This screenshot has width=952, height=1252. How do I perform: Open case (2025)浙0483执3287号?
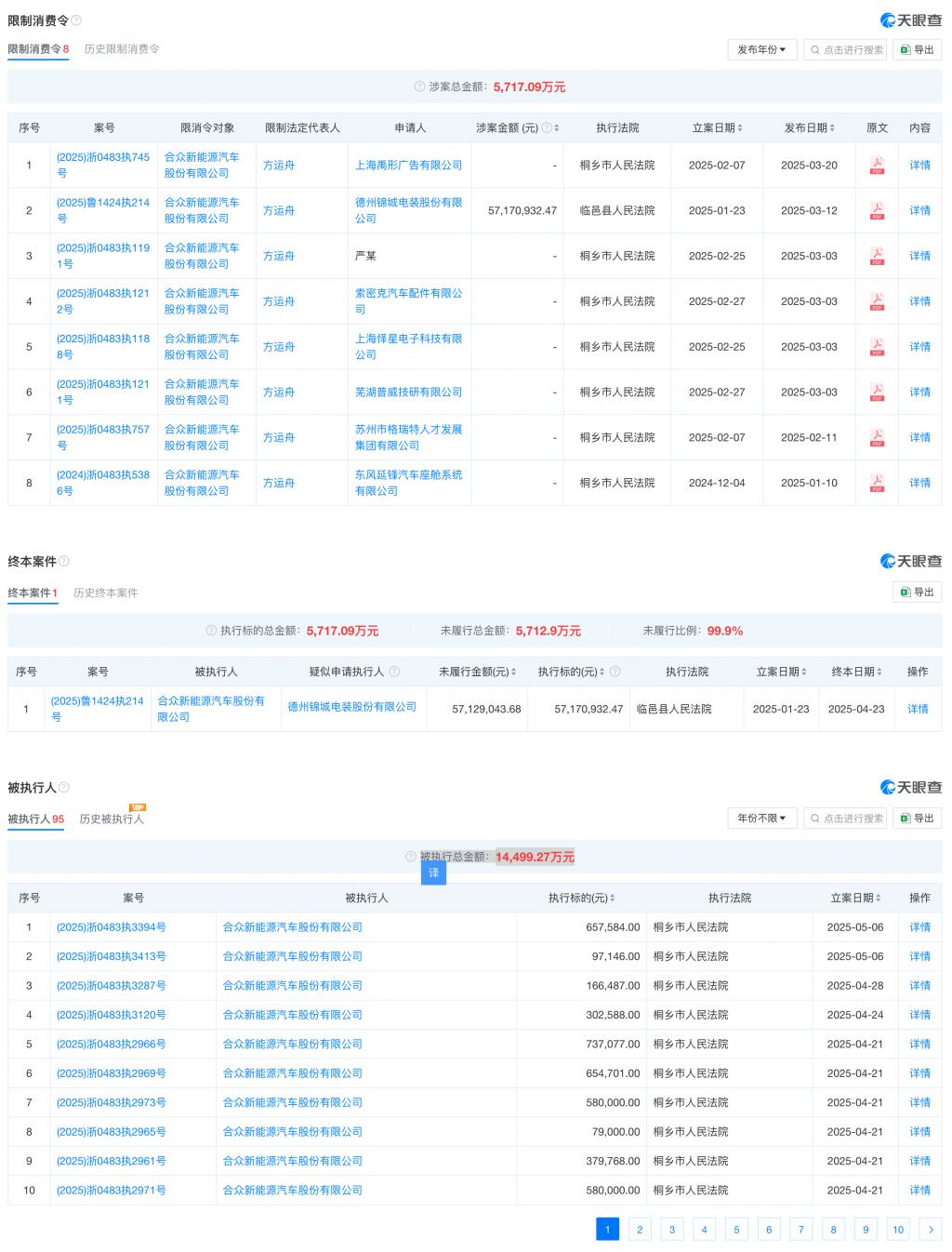[111, 985]
